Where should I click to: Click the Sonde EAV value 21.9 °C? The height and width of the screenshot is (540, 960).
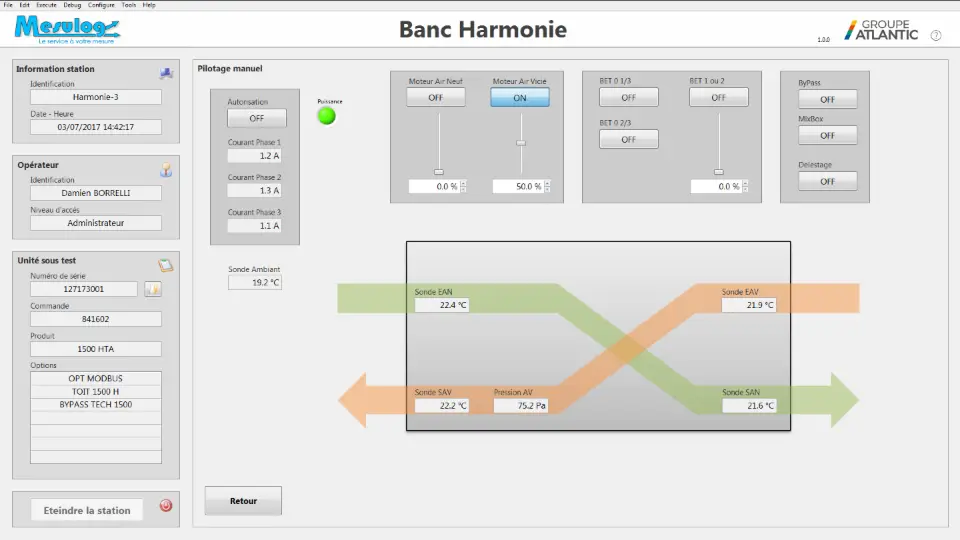749,305
